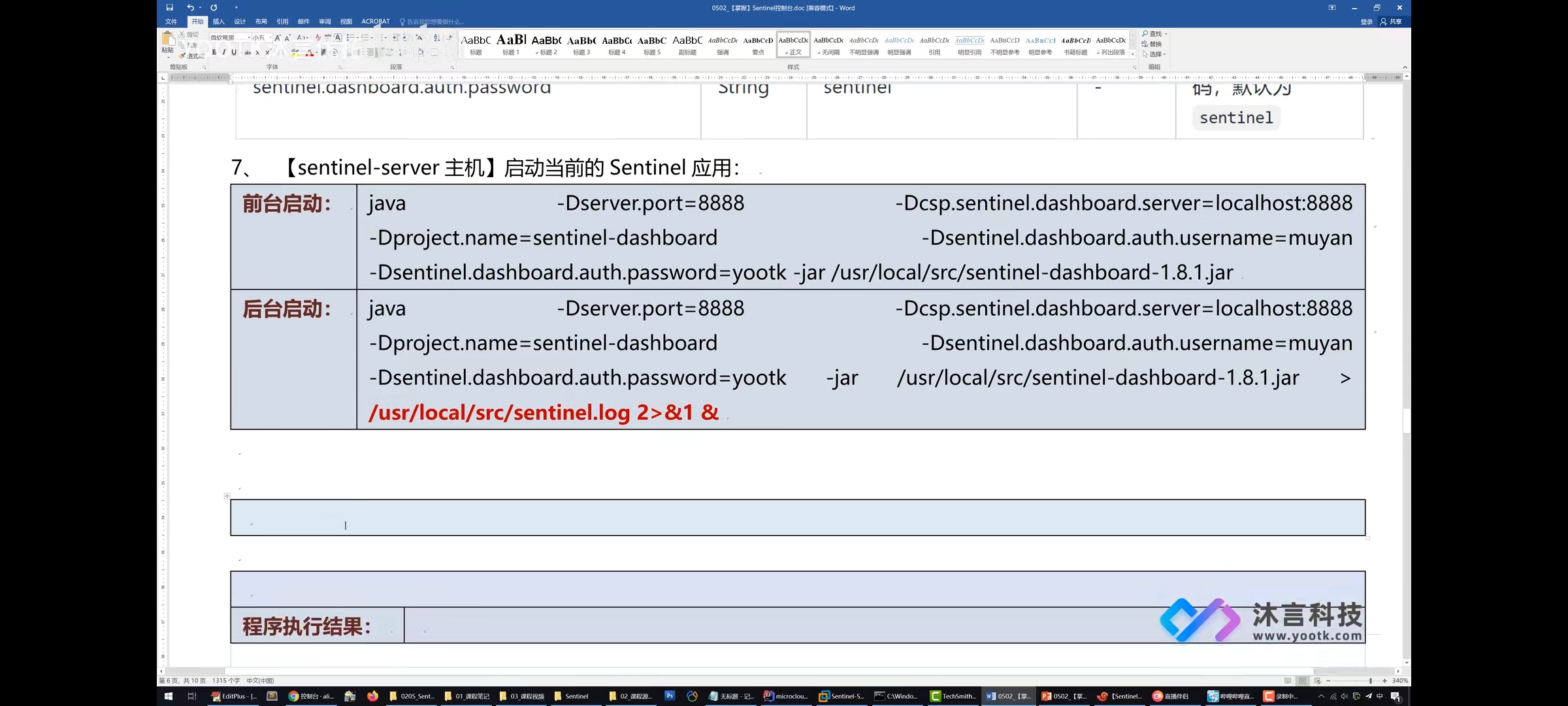This screenshot has height=706, width=1568.
Task: Click the Windows Start button
Action: click(168, 696)
